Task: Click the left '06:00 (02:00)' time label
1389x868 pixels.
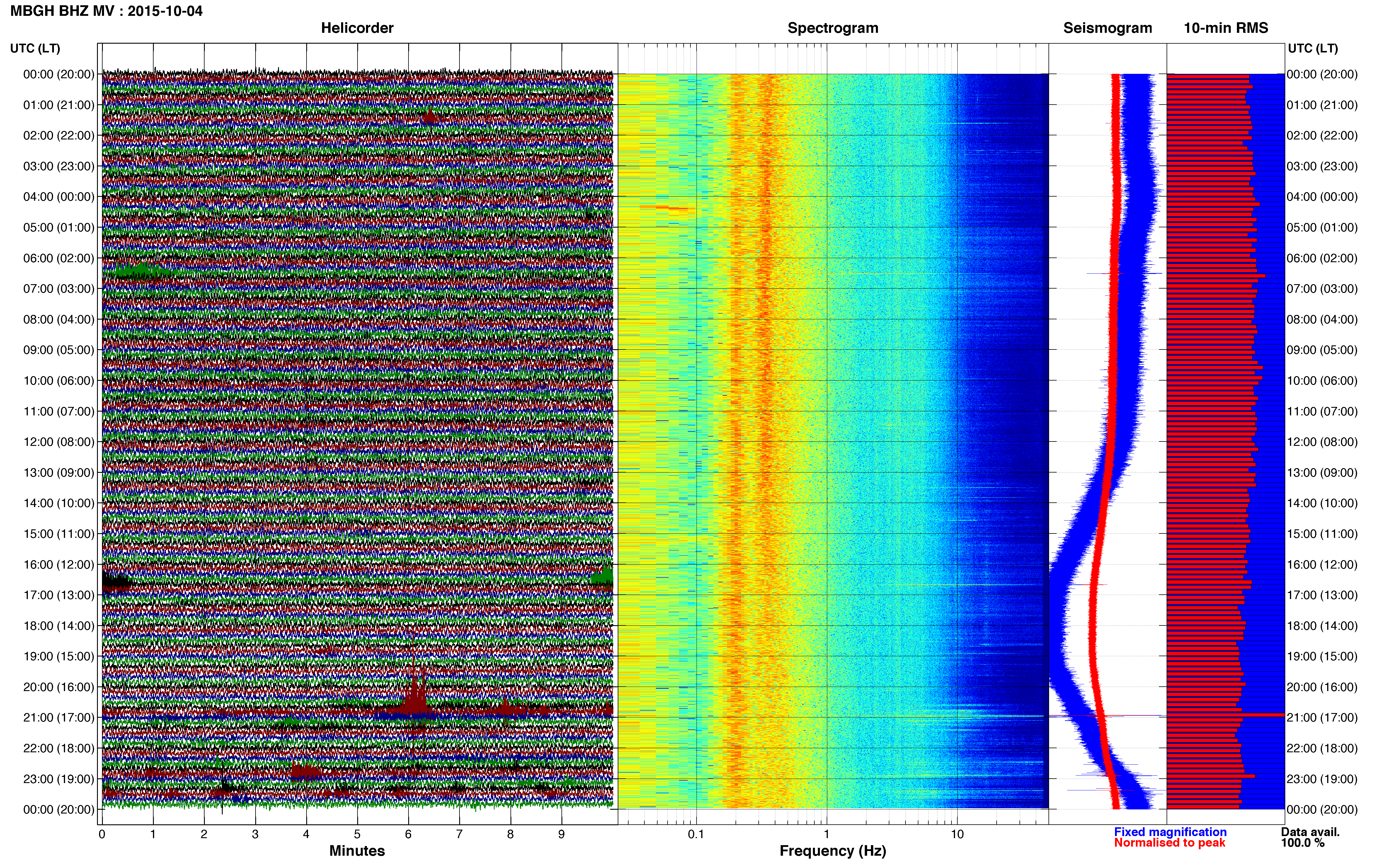Action: click(x=59, y=258)
